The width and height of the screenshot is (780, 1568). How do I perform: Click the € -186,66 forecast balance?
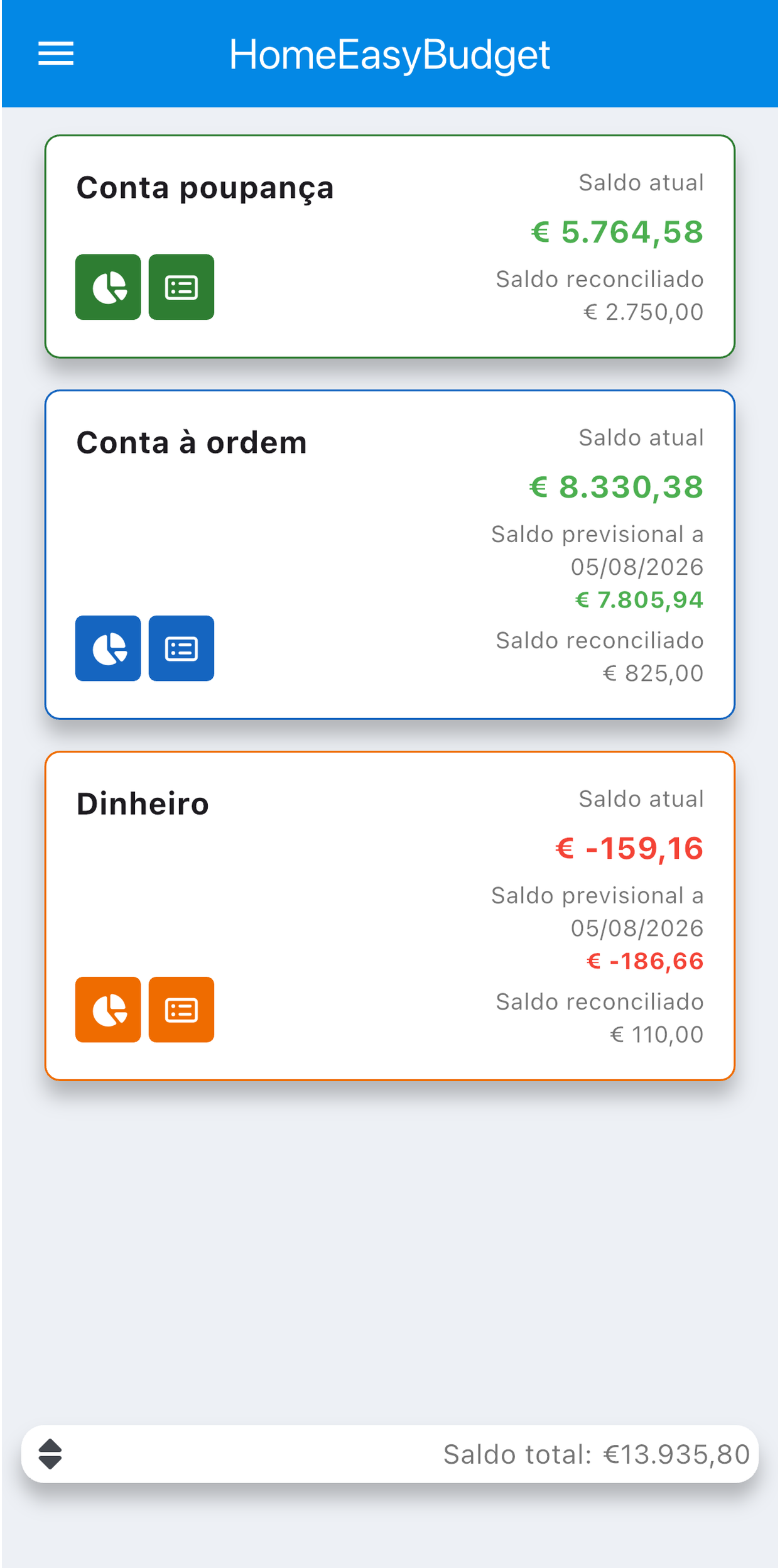point(645,961)
